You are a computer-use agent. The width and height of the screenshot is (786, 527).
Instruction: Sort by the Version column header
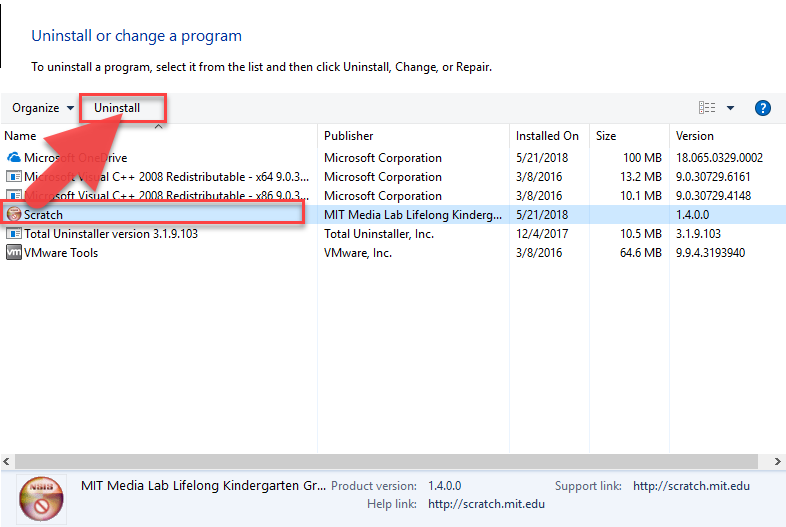click(x=727, y=136)
